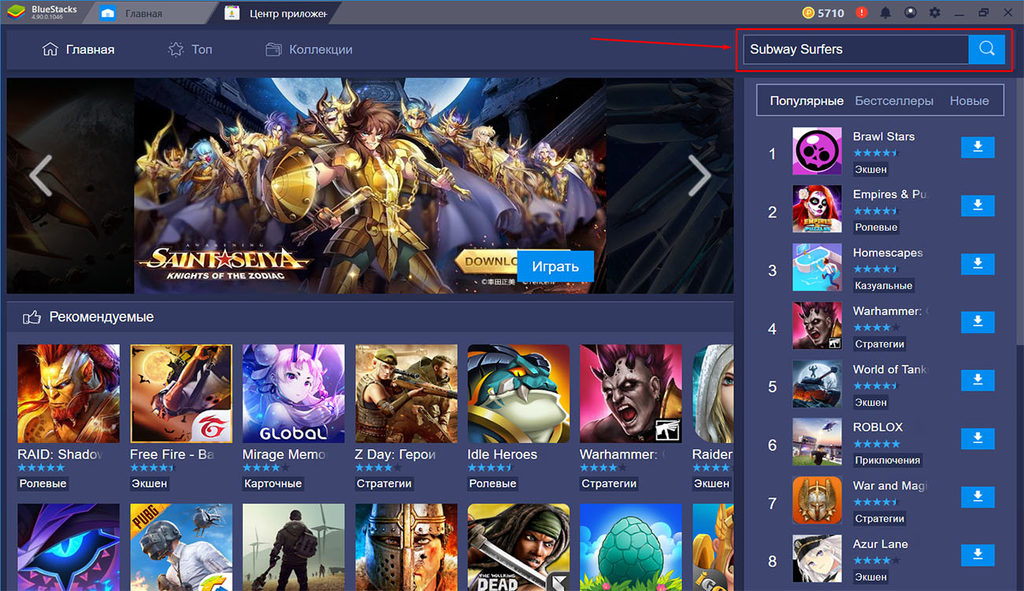Download Azur Lane

point(978,554)
